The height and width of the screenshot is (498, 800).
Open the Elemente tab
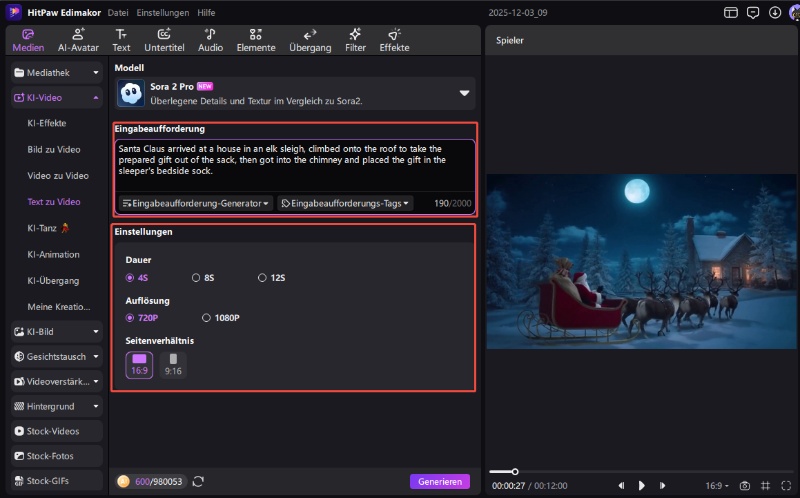tap(256, 40)
